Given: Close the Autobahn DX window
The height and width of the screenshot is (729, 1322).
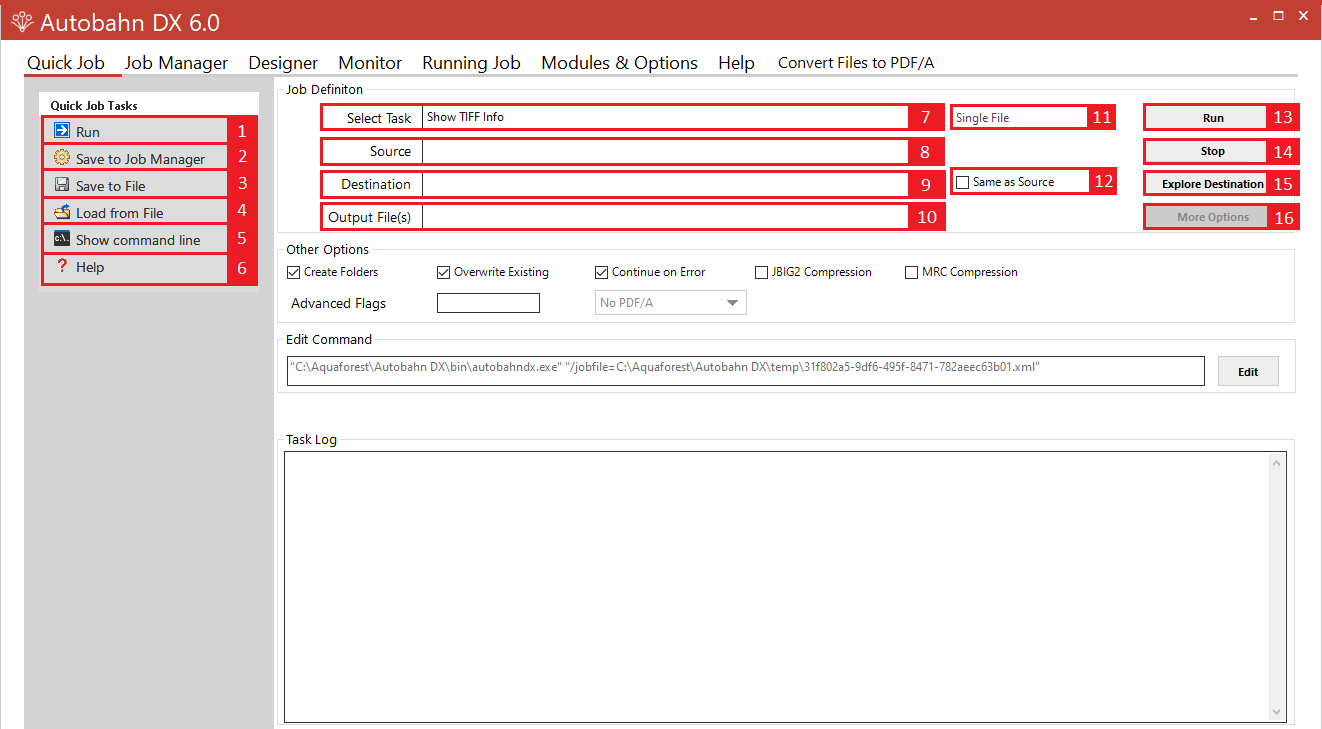Looking at the screenshot, I should point(1303,16).
